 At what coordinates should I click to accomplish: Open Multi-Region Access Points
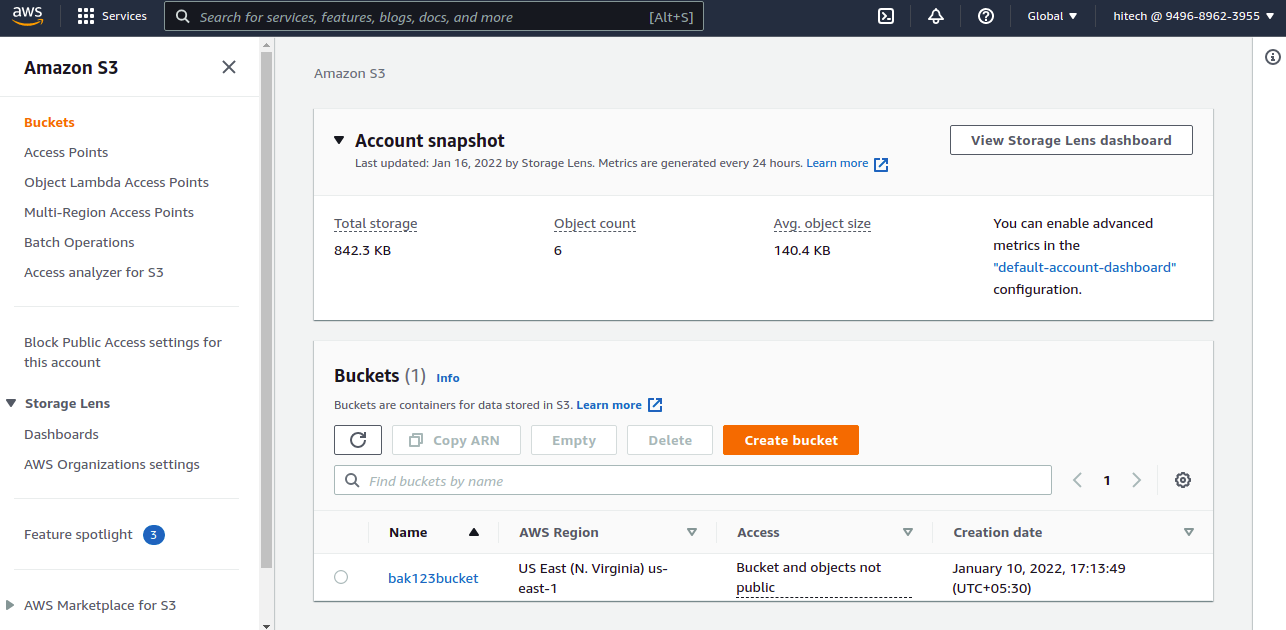pos(109,212)
